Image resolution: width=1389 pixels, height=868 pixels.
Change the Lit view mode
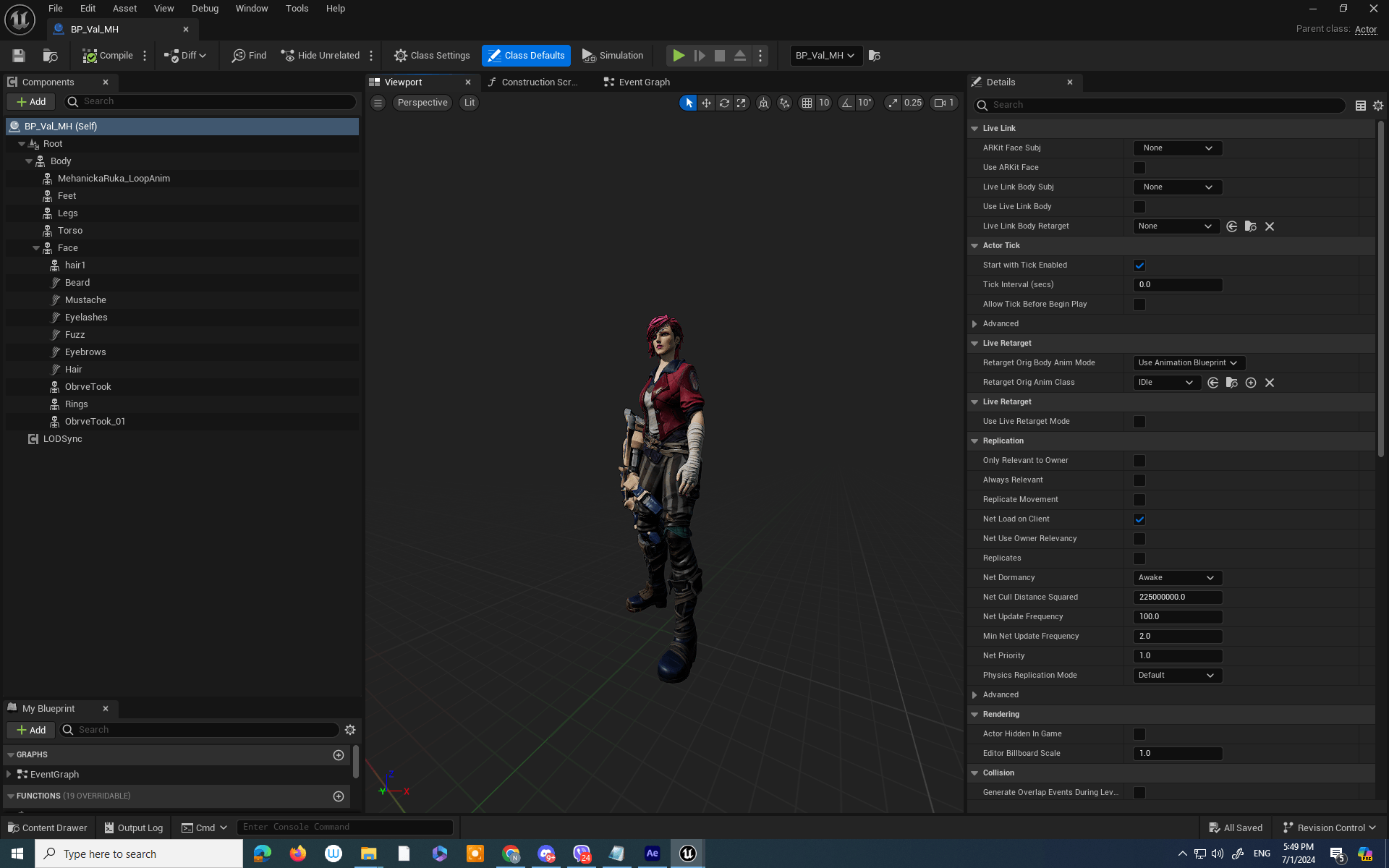470,103
